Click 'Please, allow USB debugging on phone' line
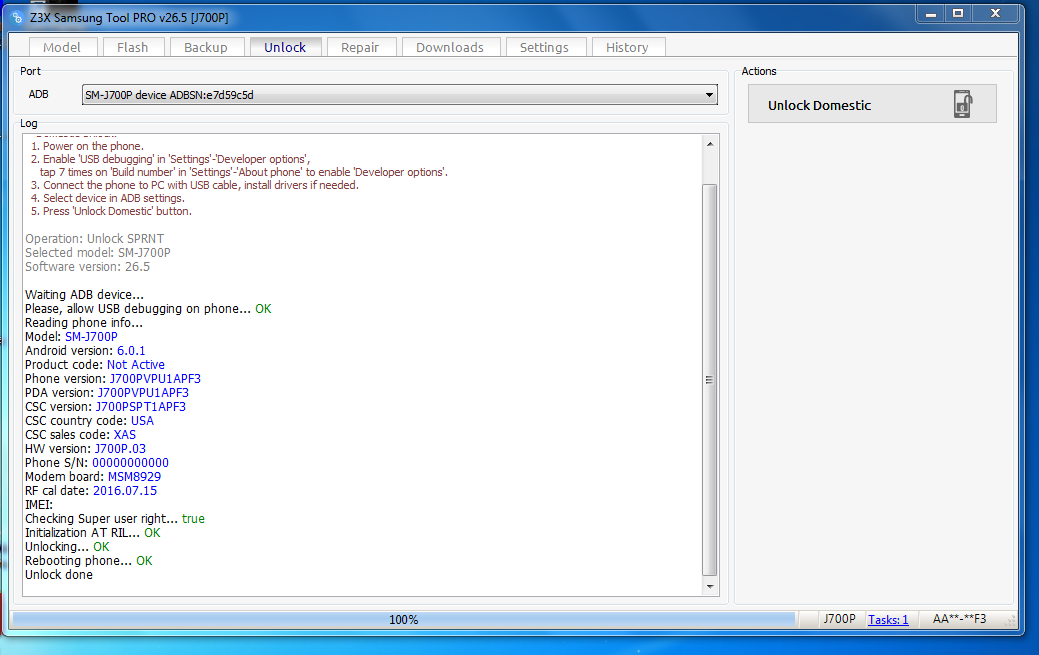 point(148,309)
